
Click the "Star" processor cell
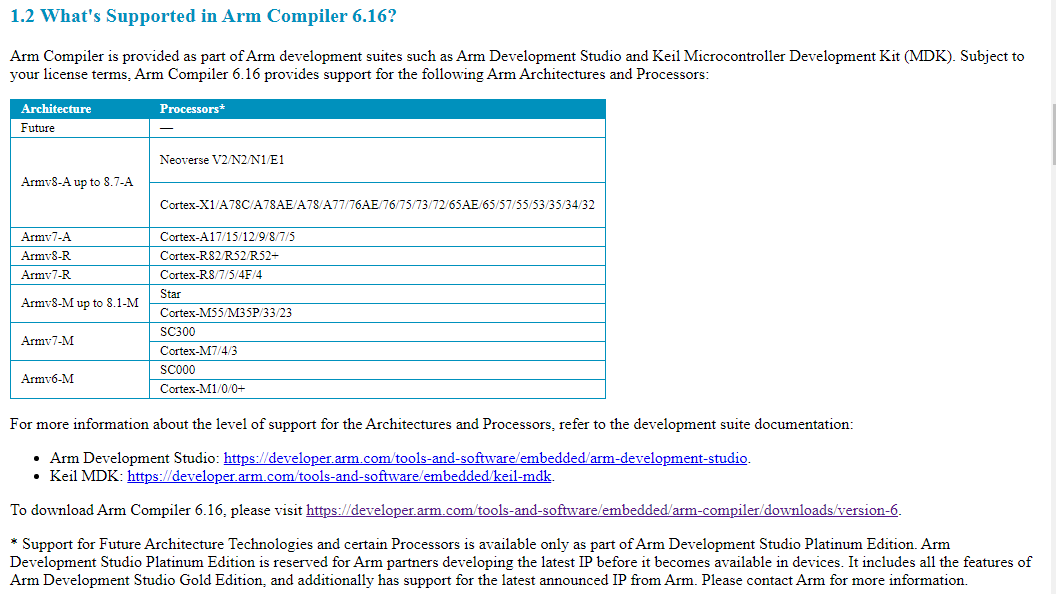pos(377,294)
